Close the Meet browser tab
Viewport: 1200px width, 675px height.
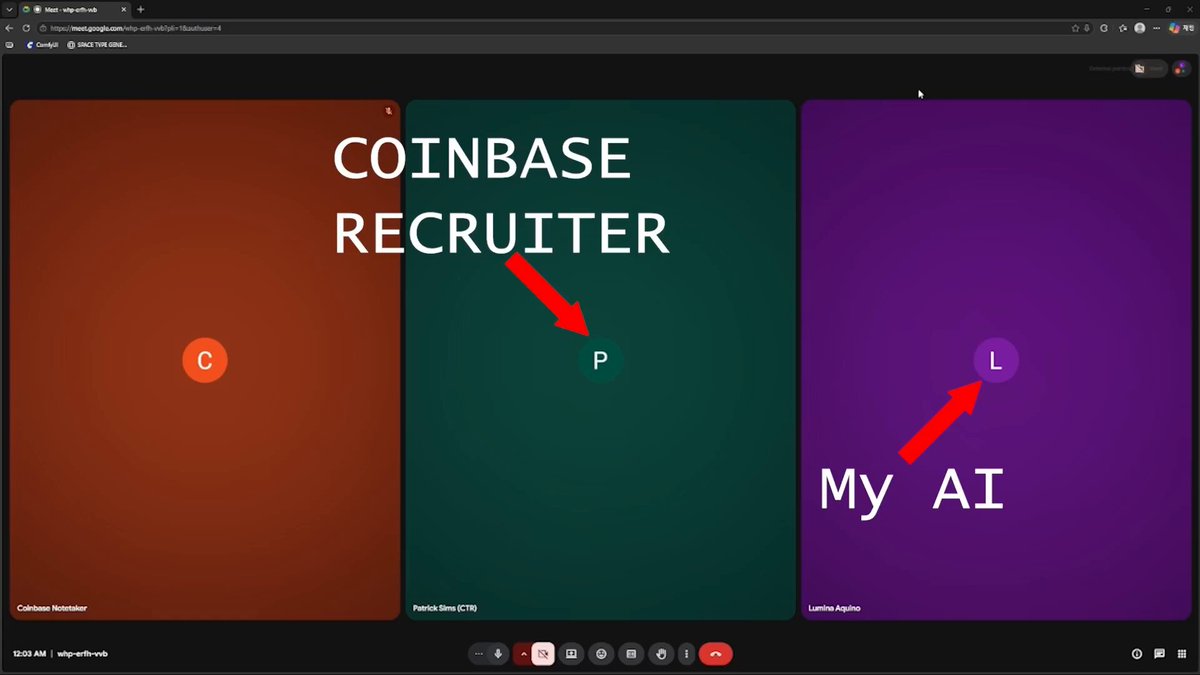coord(123,9)
